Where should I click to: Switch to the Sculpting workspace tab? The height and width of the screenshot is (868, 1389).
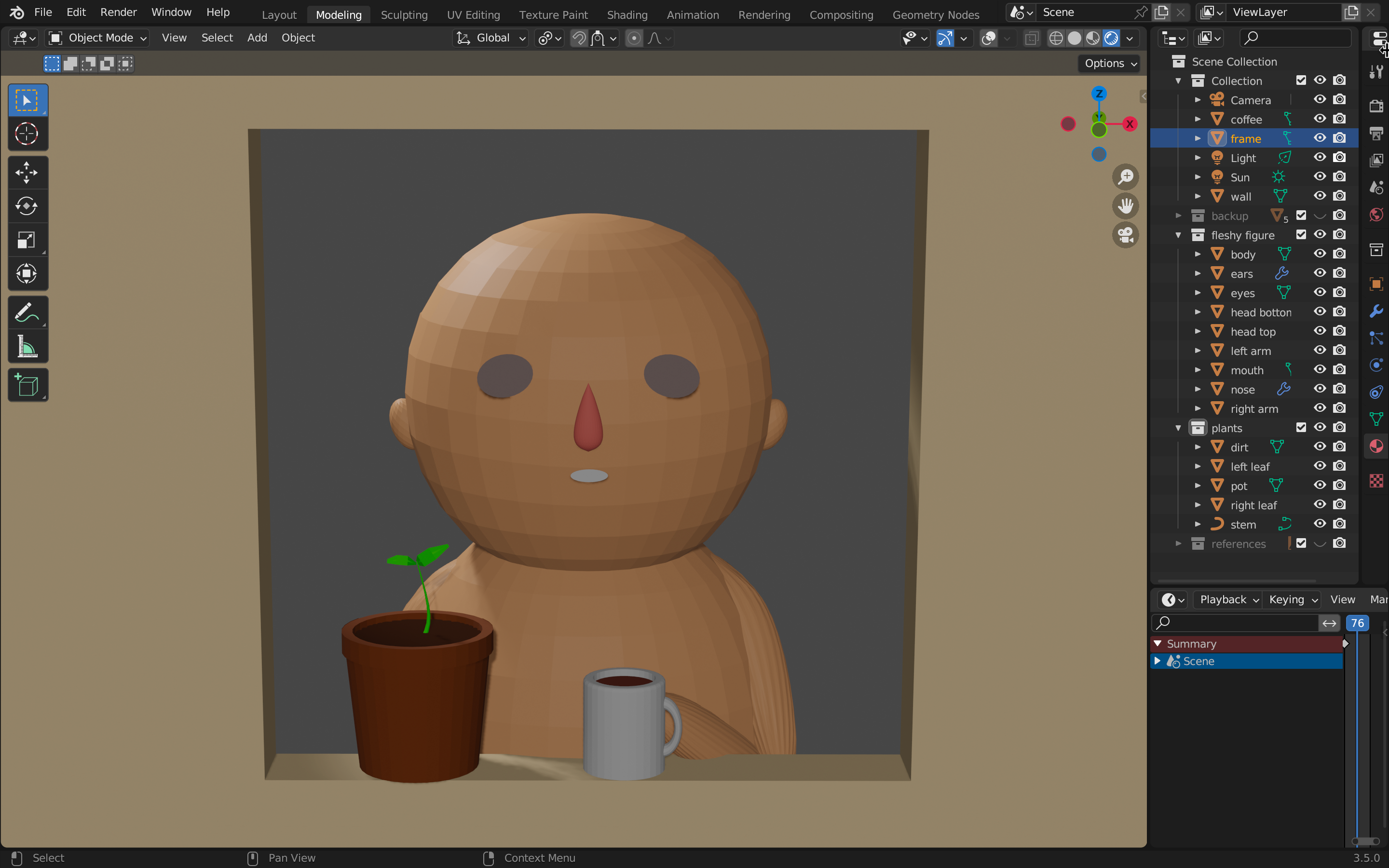(404, 14)
